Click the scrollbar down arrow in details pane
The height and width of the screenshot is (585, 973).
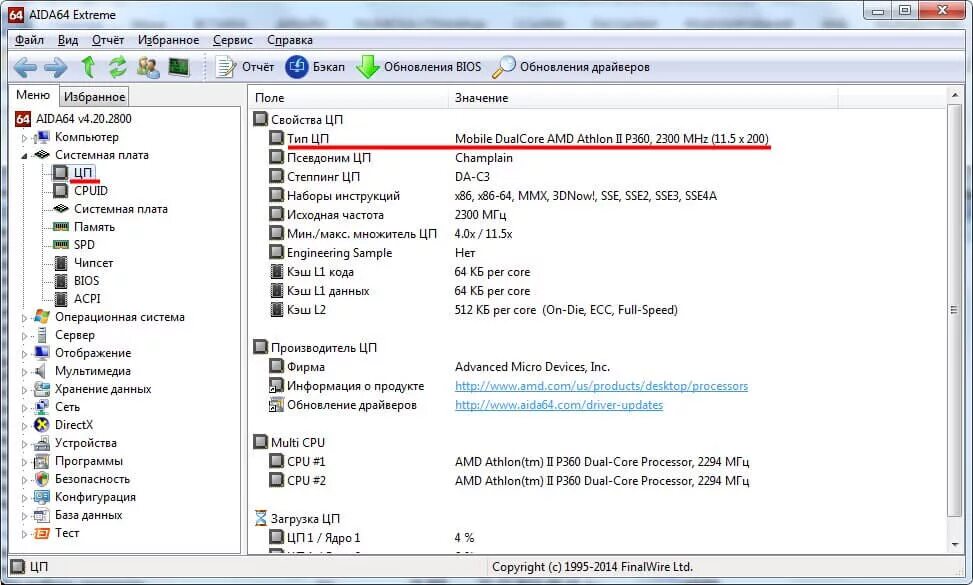(954, 545)
